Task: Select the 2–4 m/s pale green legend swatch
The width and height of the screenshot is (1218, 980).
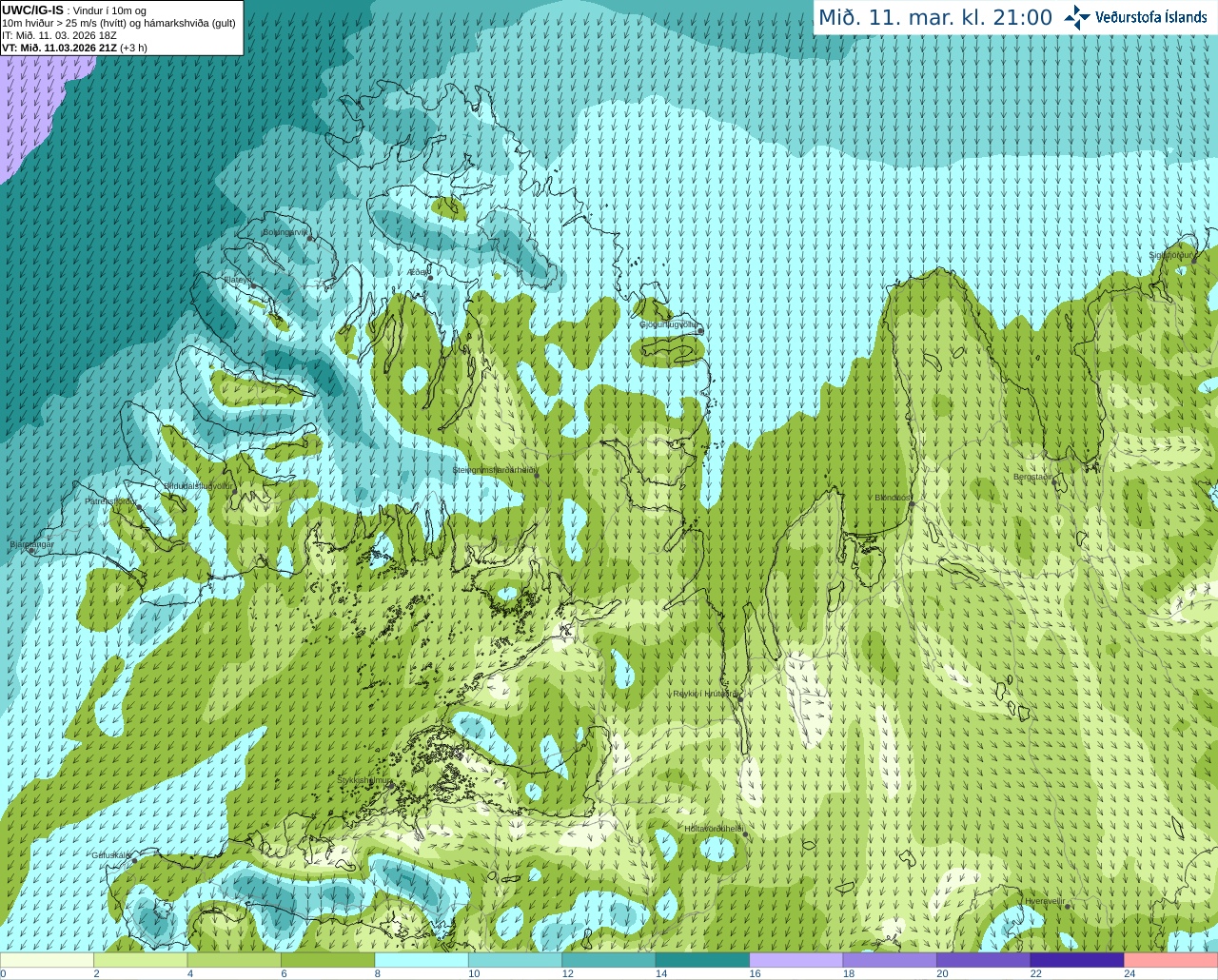Action: [x=141, y=960]
